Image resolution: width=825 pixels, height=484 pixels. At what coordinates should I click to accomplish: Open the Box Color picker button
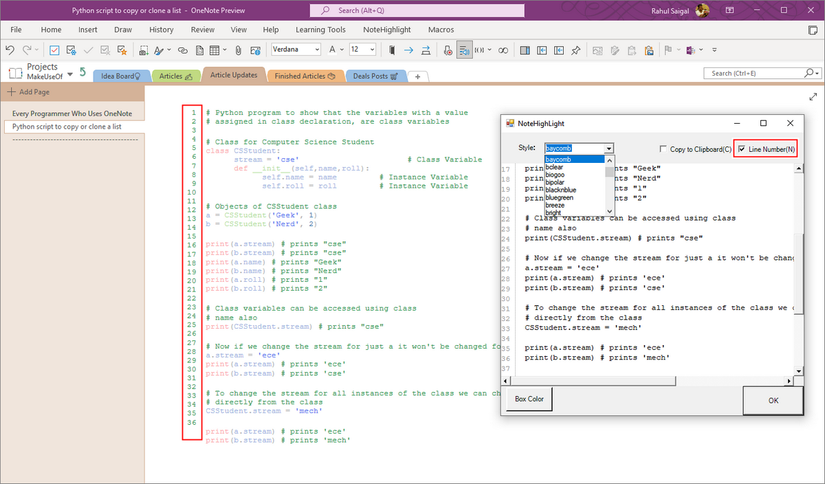[x=530, y=399]
